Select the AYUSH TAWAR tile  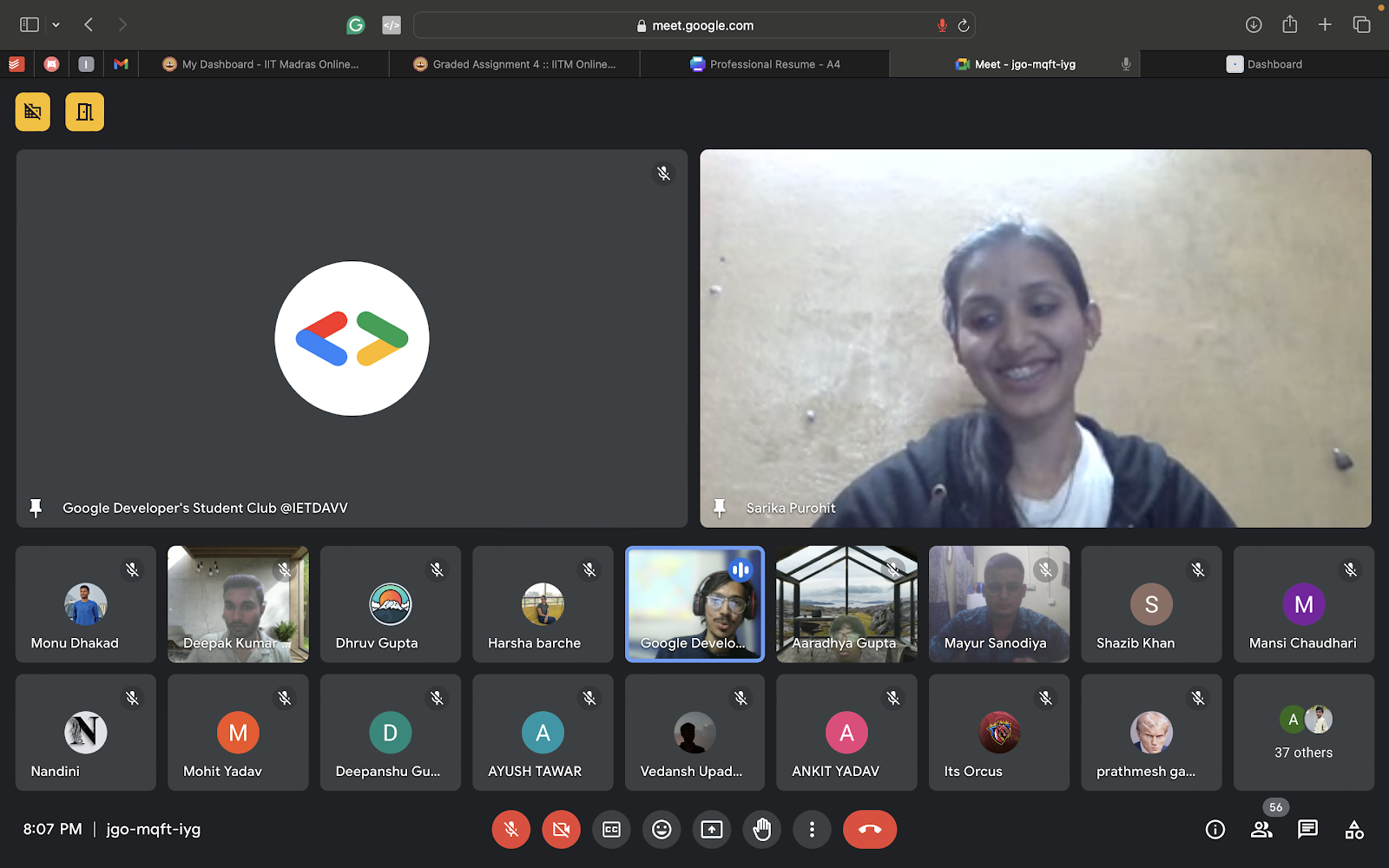click(543, 733)
